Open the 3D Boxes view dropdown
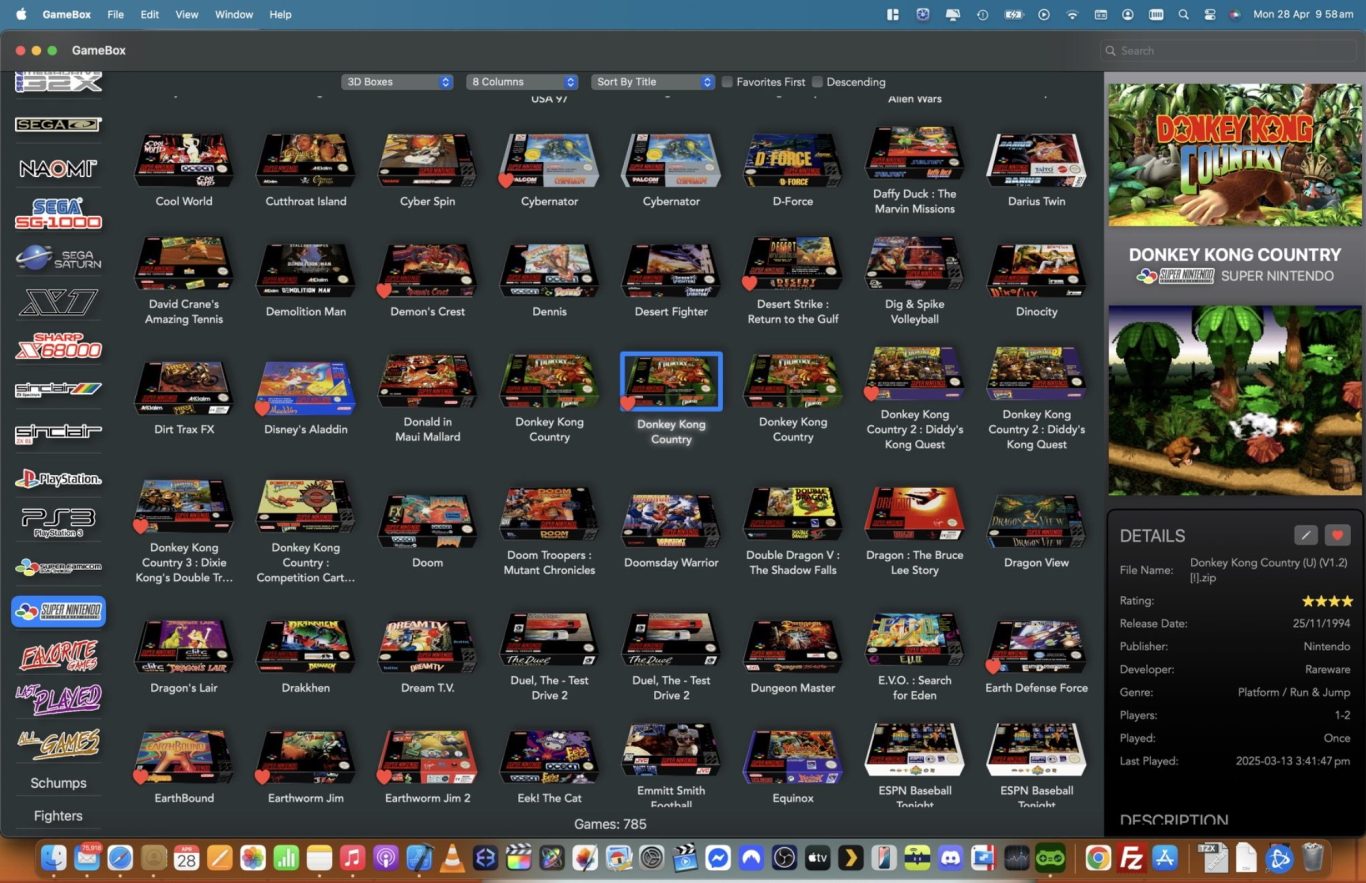 point(397,82)
